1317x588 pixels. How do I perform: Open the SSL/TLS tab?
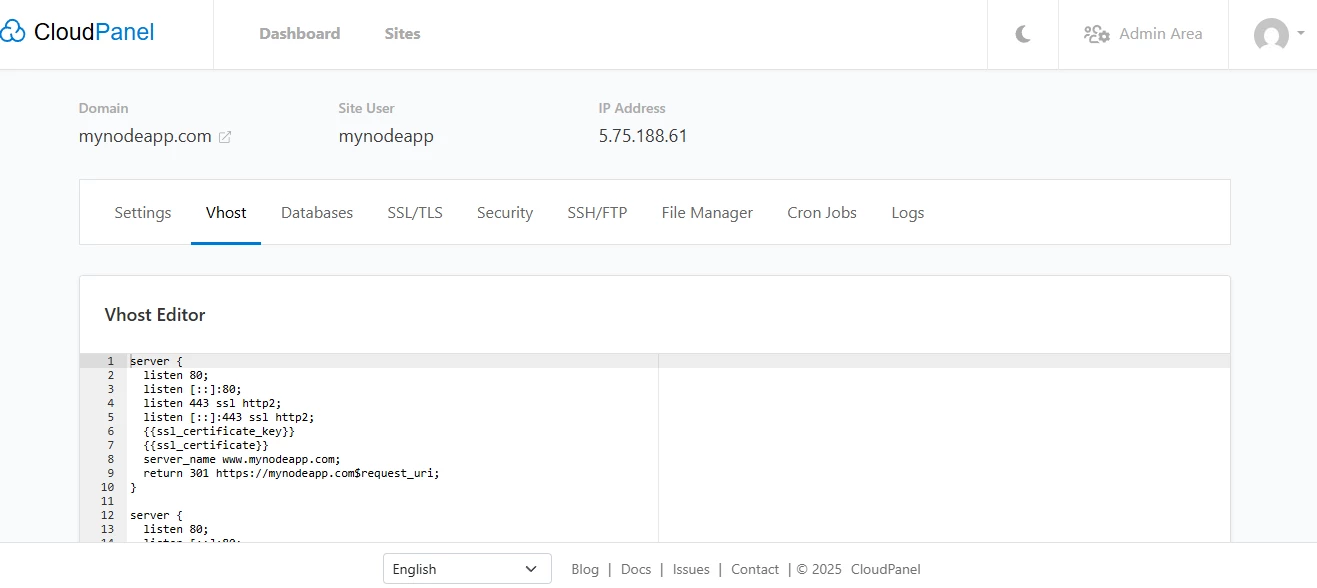[x=414, y=212]
